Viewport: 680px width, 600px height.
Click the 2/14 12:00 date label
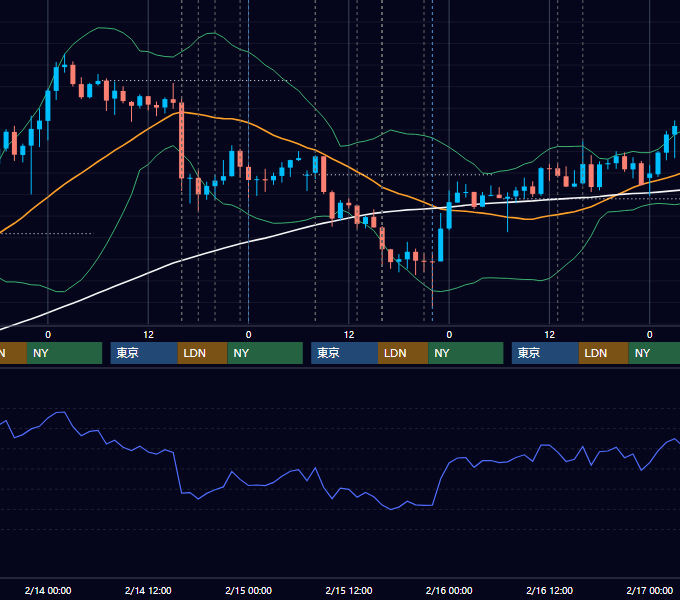point(148,590)
